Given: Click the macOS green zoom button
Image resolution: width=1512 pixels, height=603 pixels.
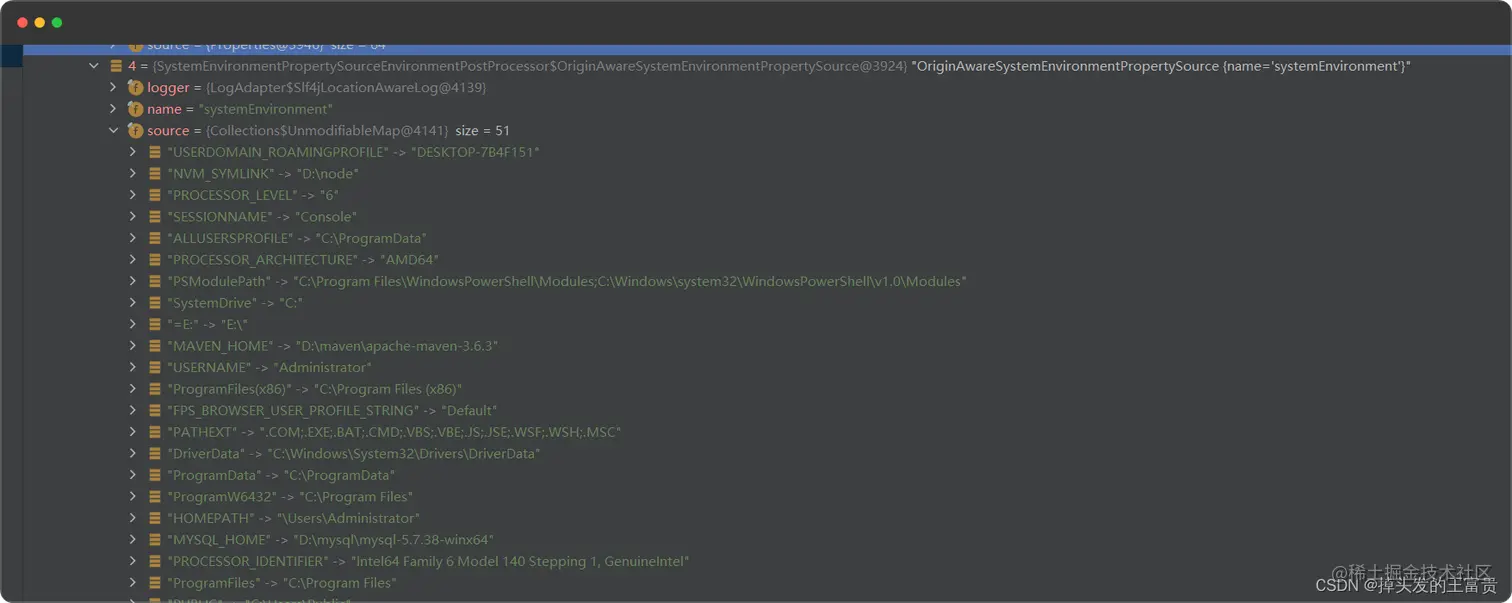Looking at the screenshot, I should click(x=56, y=20).
